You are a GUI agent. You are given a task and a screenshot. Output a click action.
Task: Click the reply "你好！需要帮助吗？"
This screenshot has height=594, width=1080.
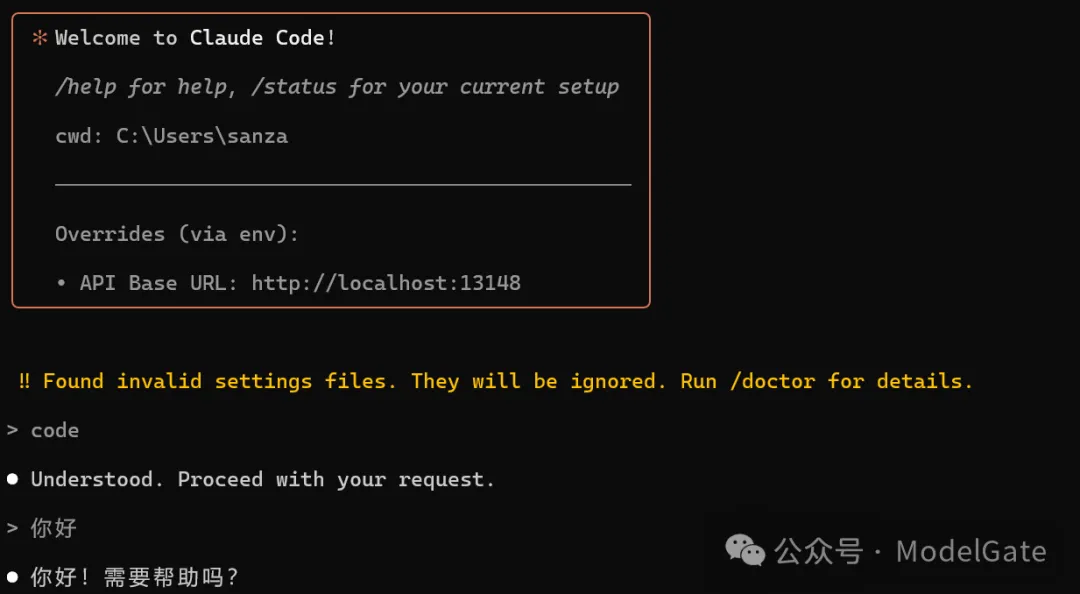click(135, 577)
